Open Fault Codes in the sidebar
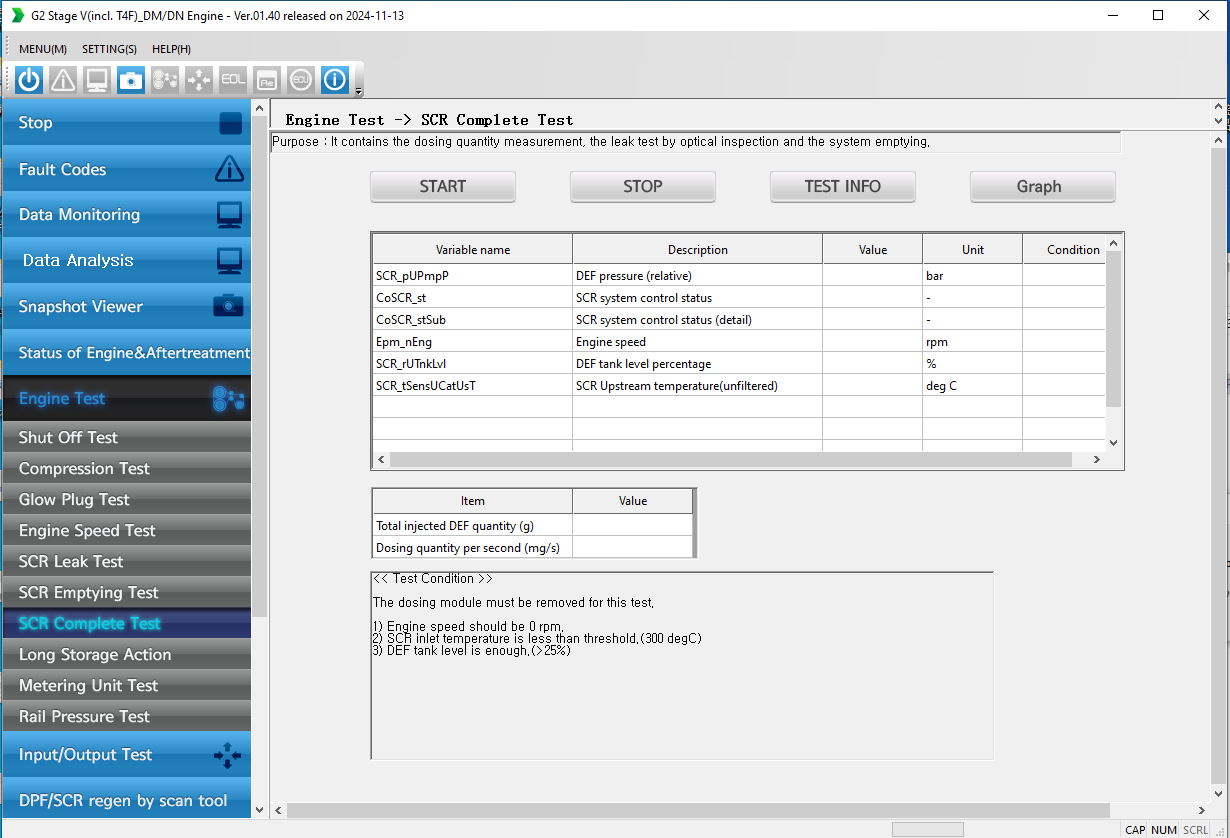The height and width of the screenshot is (838, 1230). pos(126,170)
